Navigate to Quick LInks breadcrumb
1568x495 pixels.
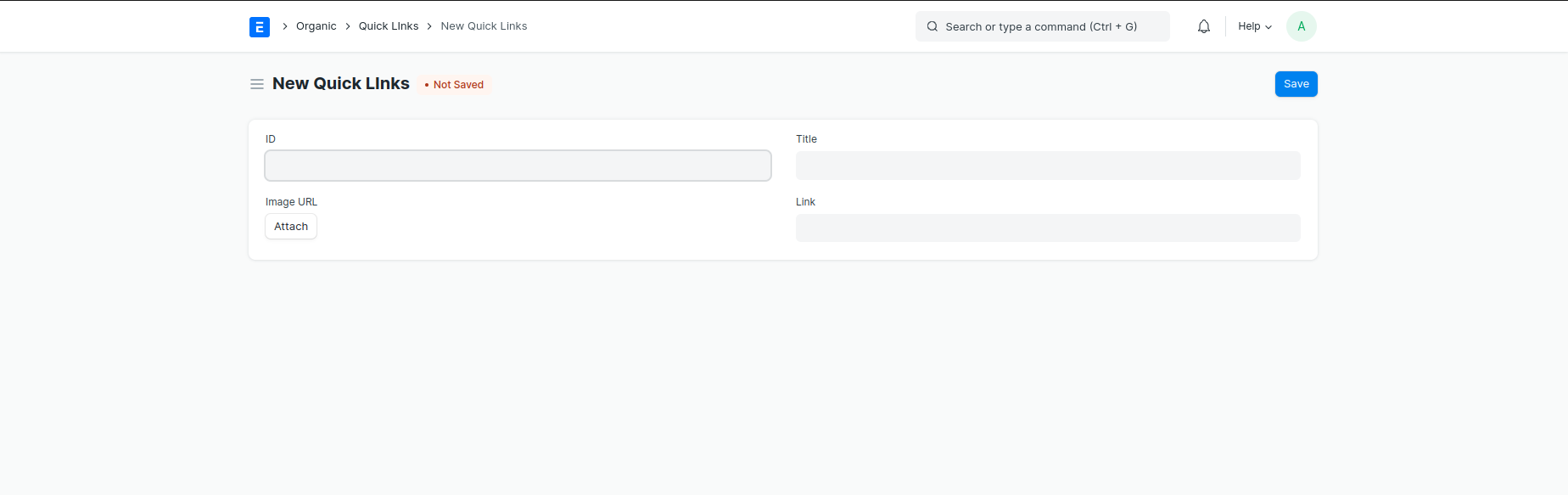(x=389, y=26)
